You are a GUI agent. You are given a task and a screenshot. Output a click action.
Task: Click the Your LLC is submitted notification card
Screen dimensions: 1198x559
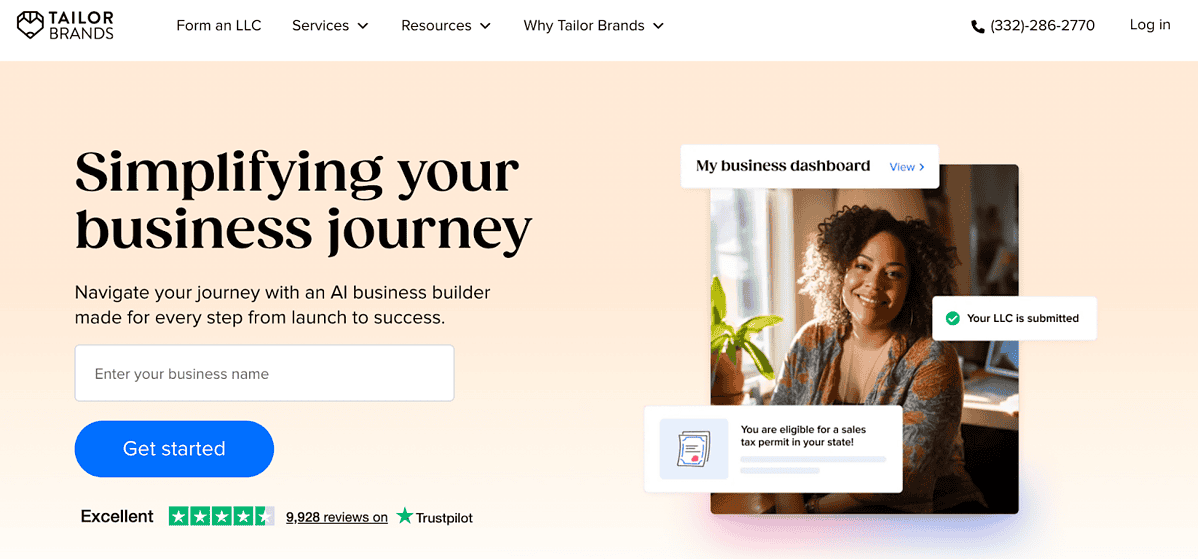tap(1015, 318)
